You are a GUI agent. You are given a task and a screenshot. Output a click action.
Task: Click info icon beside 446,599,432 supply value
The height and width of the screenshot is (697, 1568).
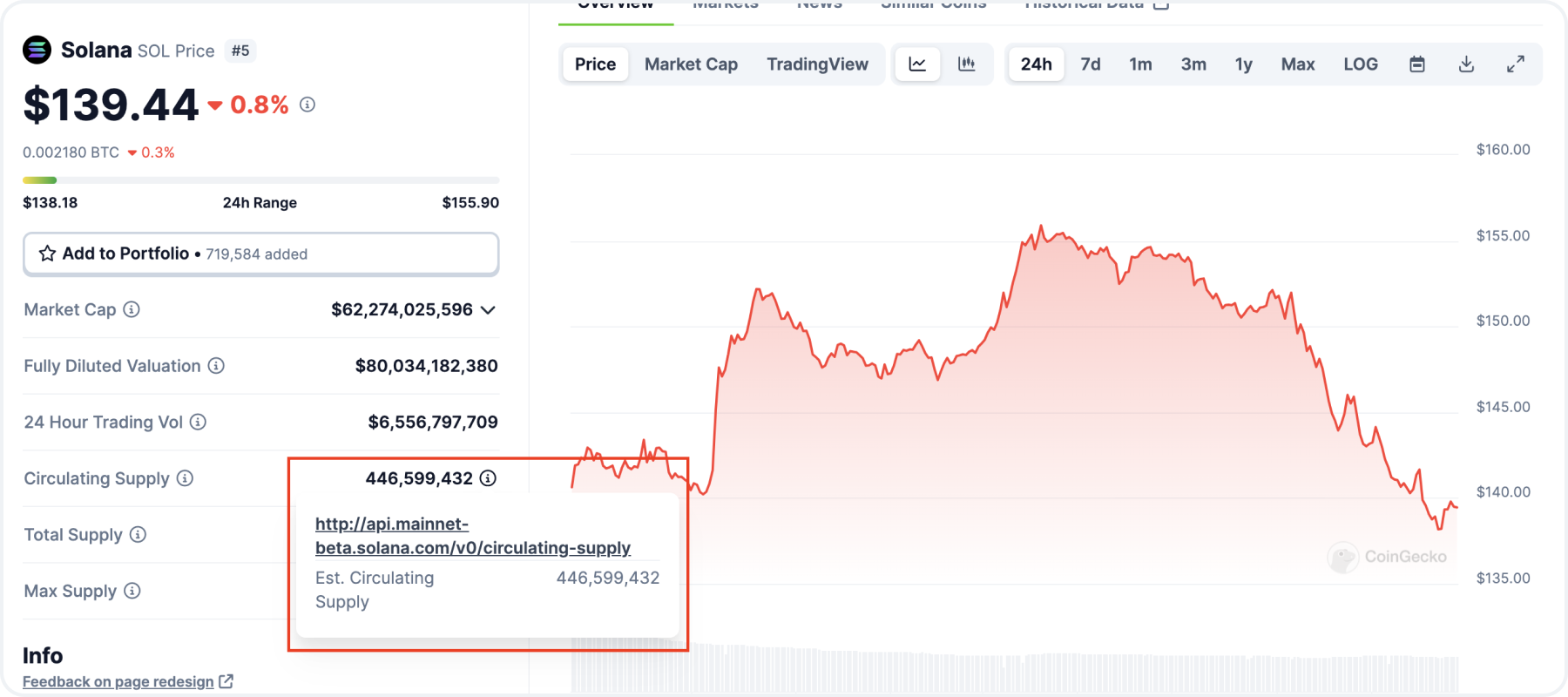tap(489, 478)
